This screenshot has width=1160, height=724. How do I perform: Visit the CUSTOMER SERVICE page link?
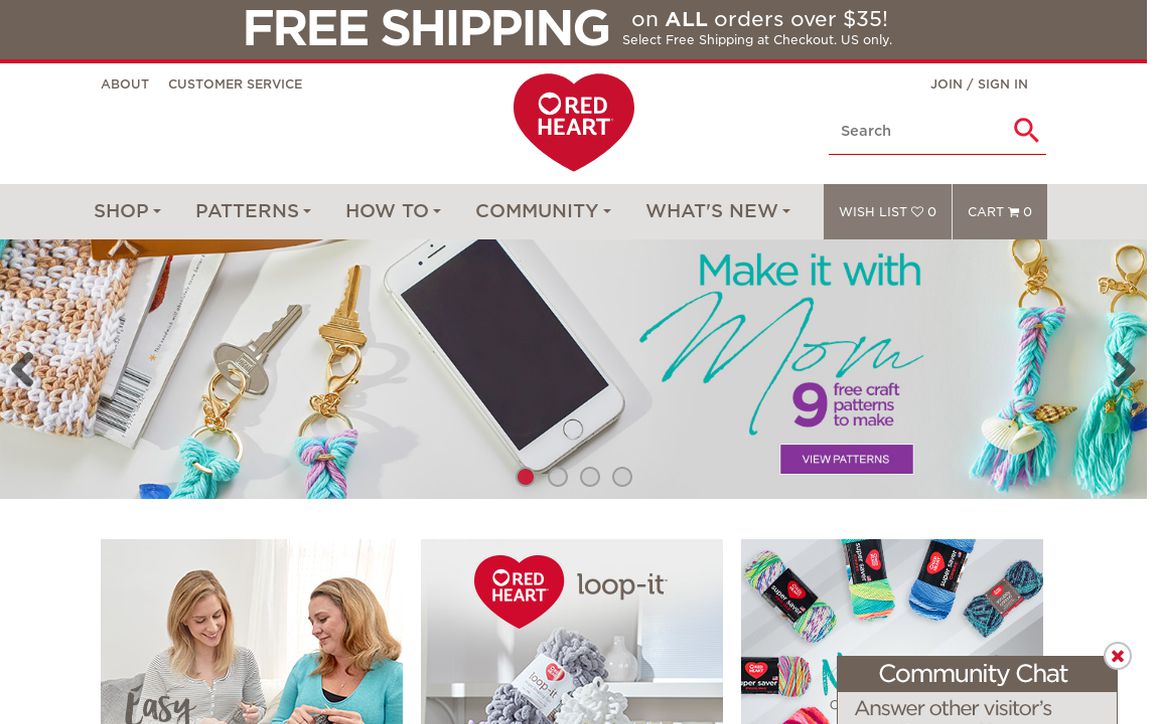point(235,84)
